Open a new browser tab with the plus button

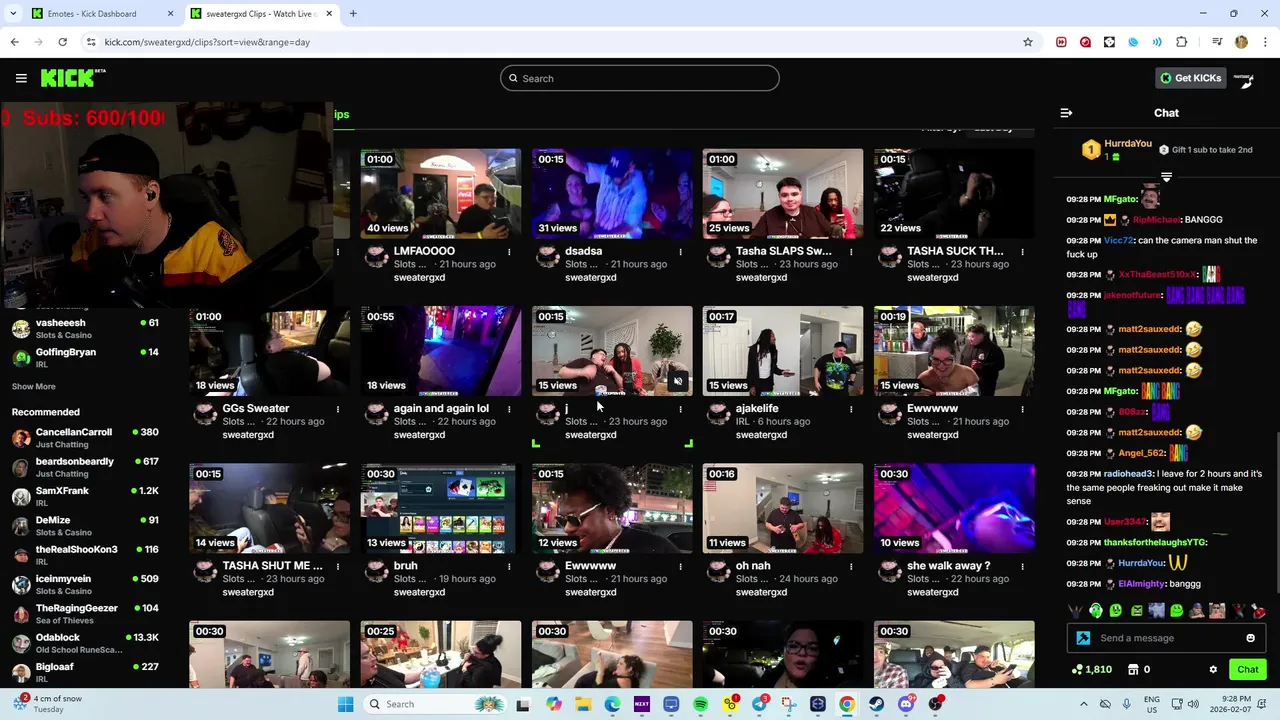point(353,14)
